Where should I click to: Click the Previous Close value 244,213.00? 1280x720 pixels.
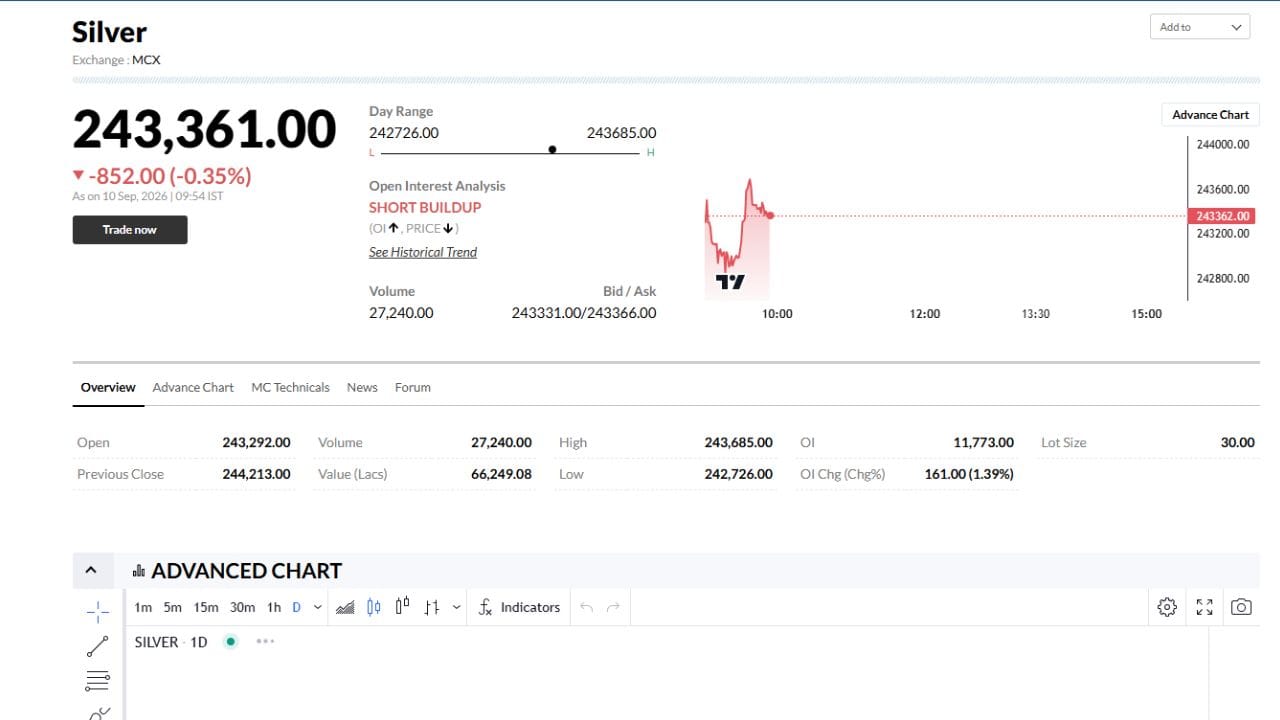click(x=256, y=474)
